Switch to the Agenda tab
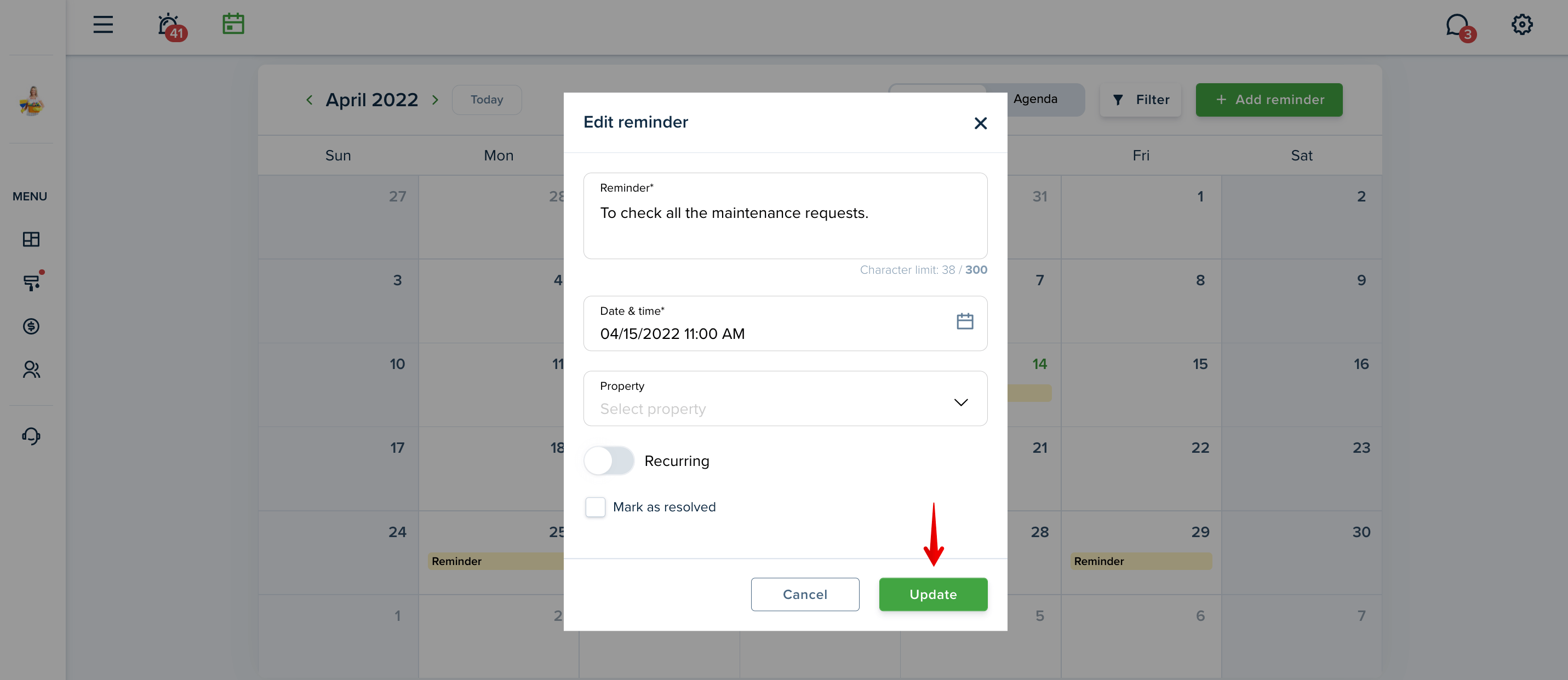Image resolution: width=1568 pixels, height=680 pixels. 1035,99
